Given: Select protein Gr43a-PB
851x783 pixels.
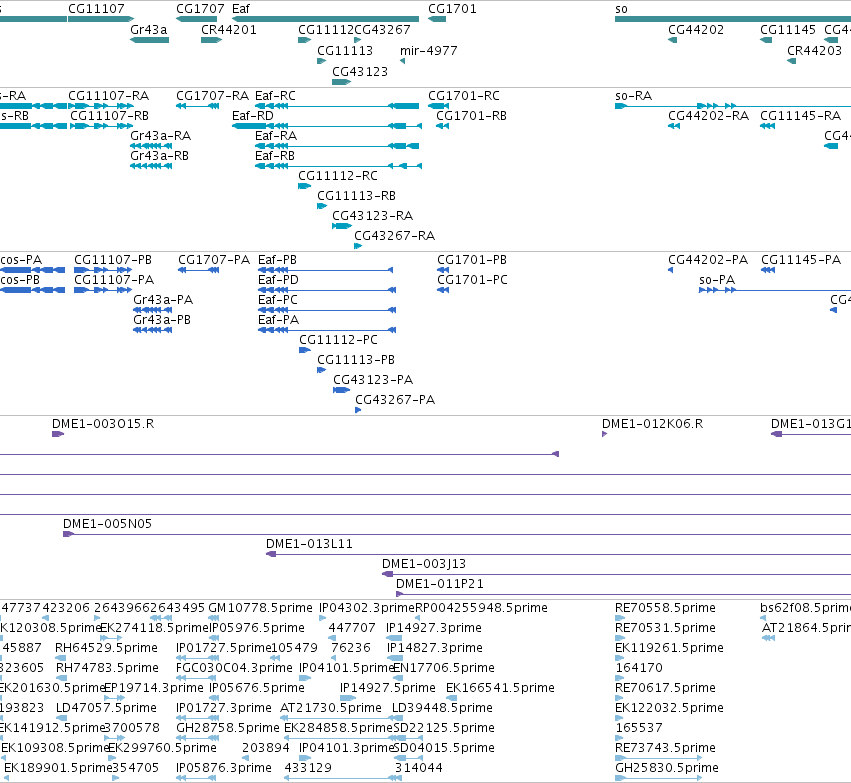Looking at the screenshot, I should (x=162, y=320).
